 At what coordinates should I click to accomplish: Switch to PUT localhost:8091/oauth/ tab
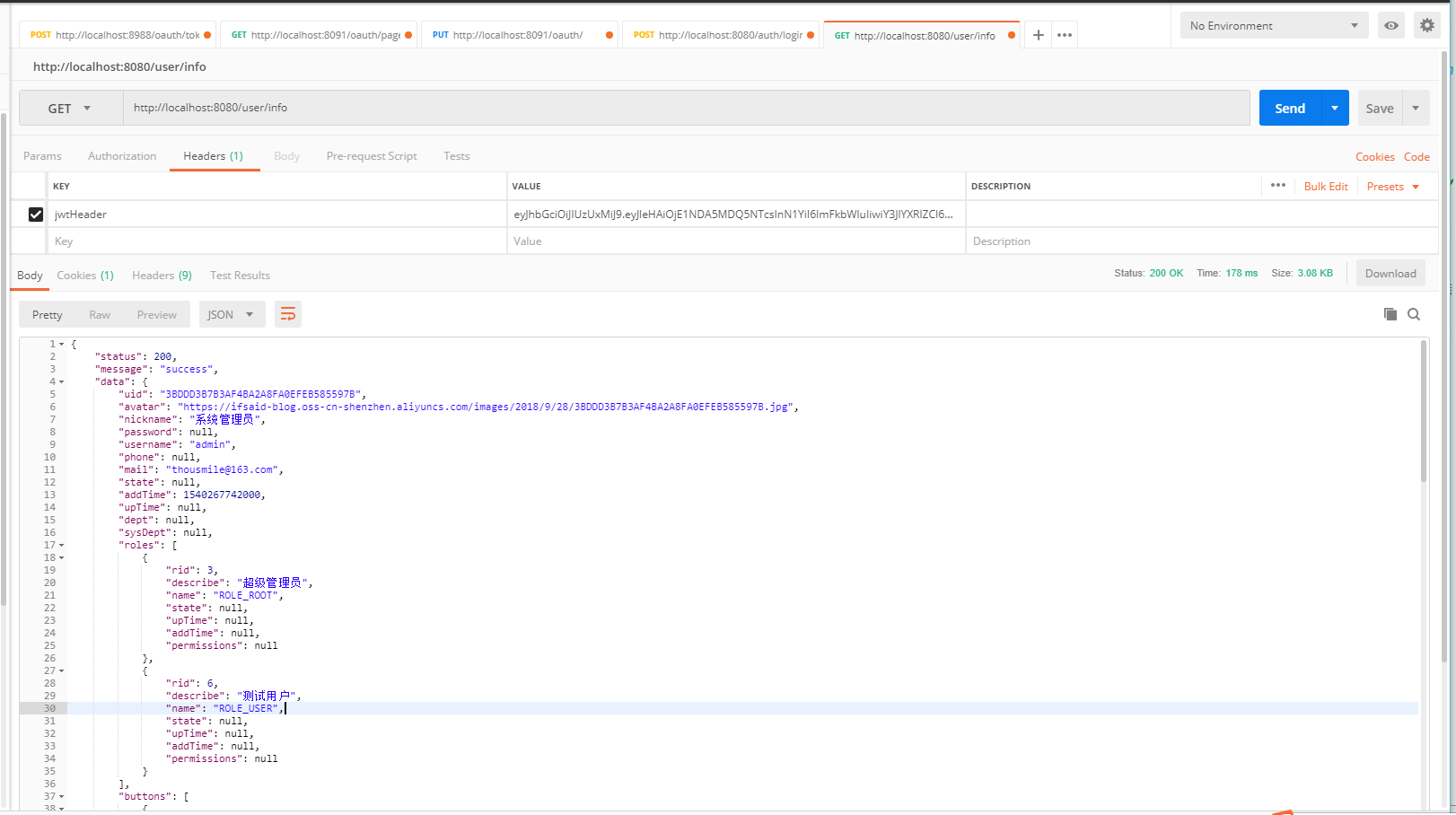coord(519,35)
